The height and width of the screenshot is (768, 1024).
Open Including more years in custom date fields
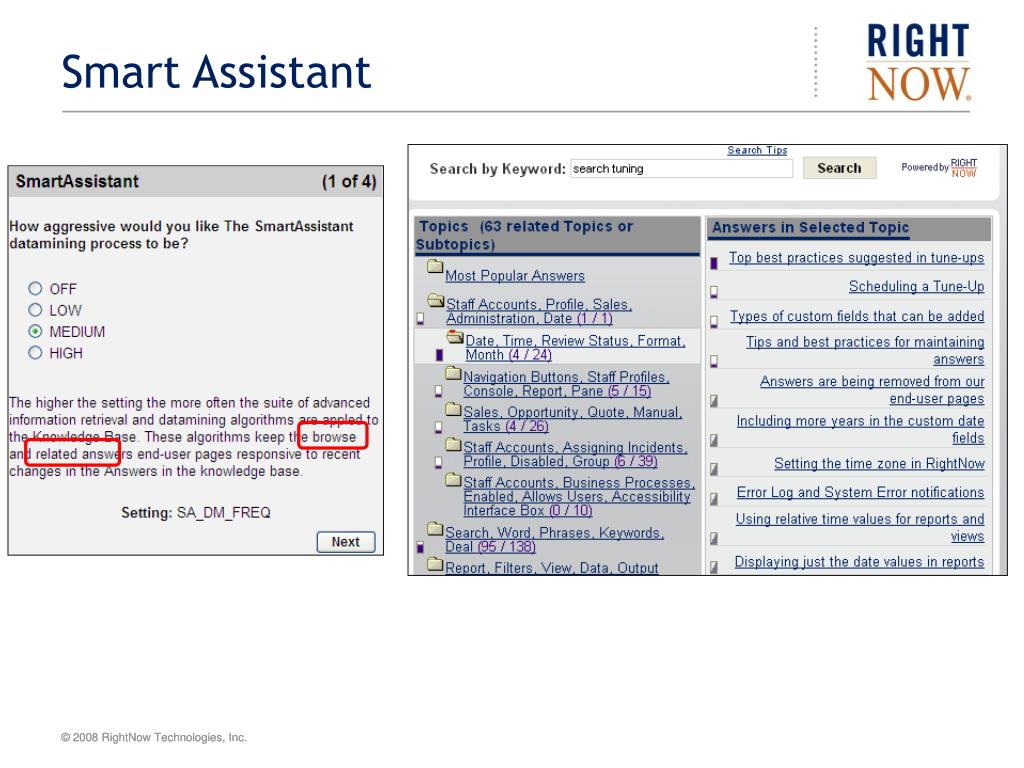click(860, 429)
